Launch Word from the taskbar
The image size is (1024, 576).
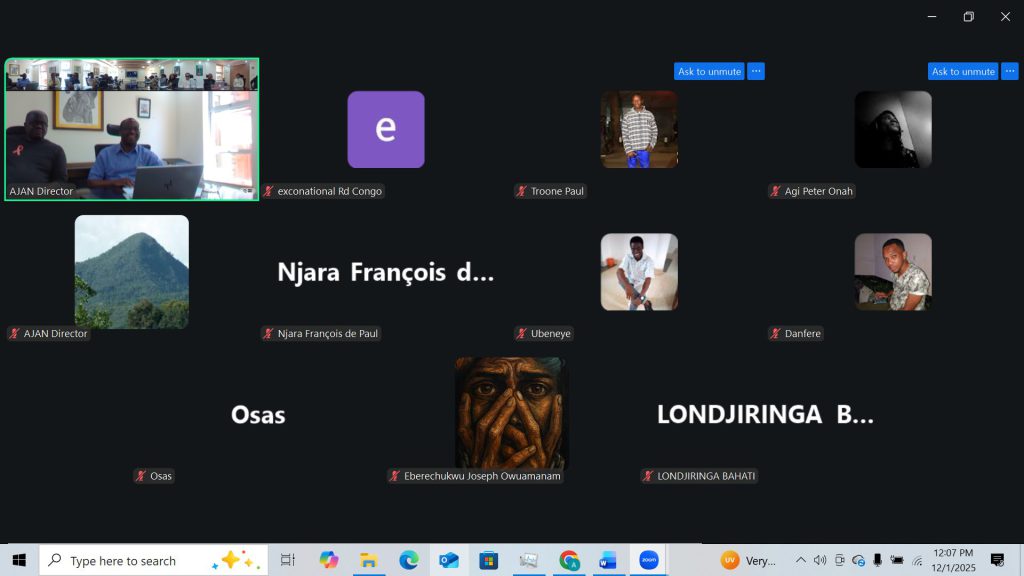pos(608,560)
